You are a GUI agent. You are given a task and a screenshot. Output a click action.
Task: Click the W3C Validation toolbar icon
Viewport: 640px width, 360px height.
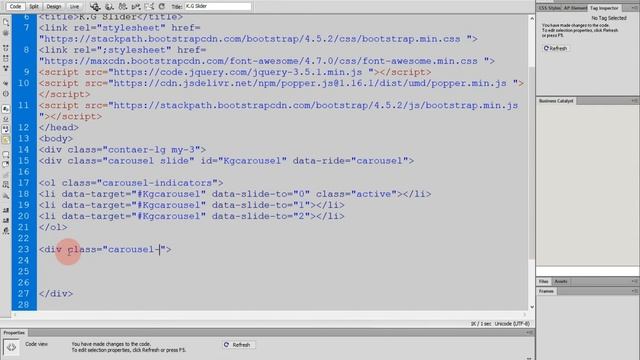coord(136,7)
